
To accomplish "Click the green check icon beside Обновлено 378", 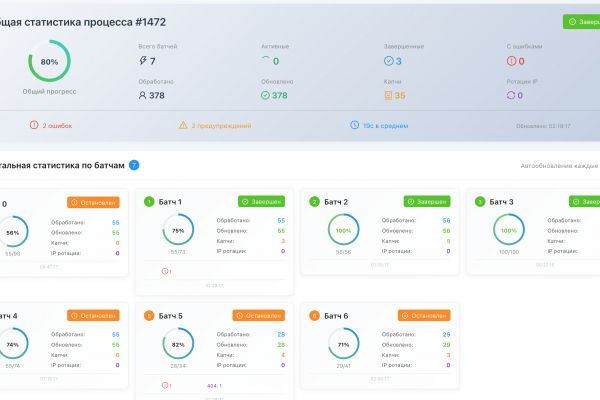I will coord(265,95).
